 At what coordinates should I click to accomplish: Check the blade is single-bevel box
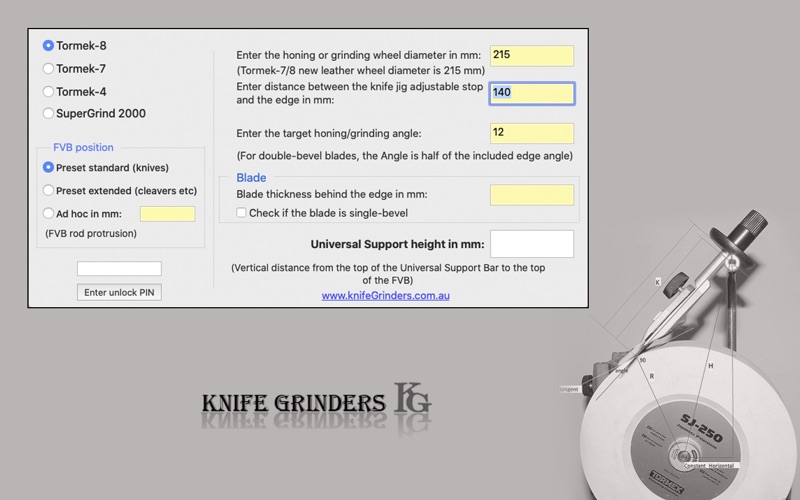coord(241,213)
